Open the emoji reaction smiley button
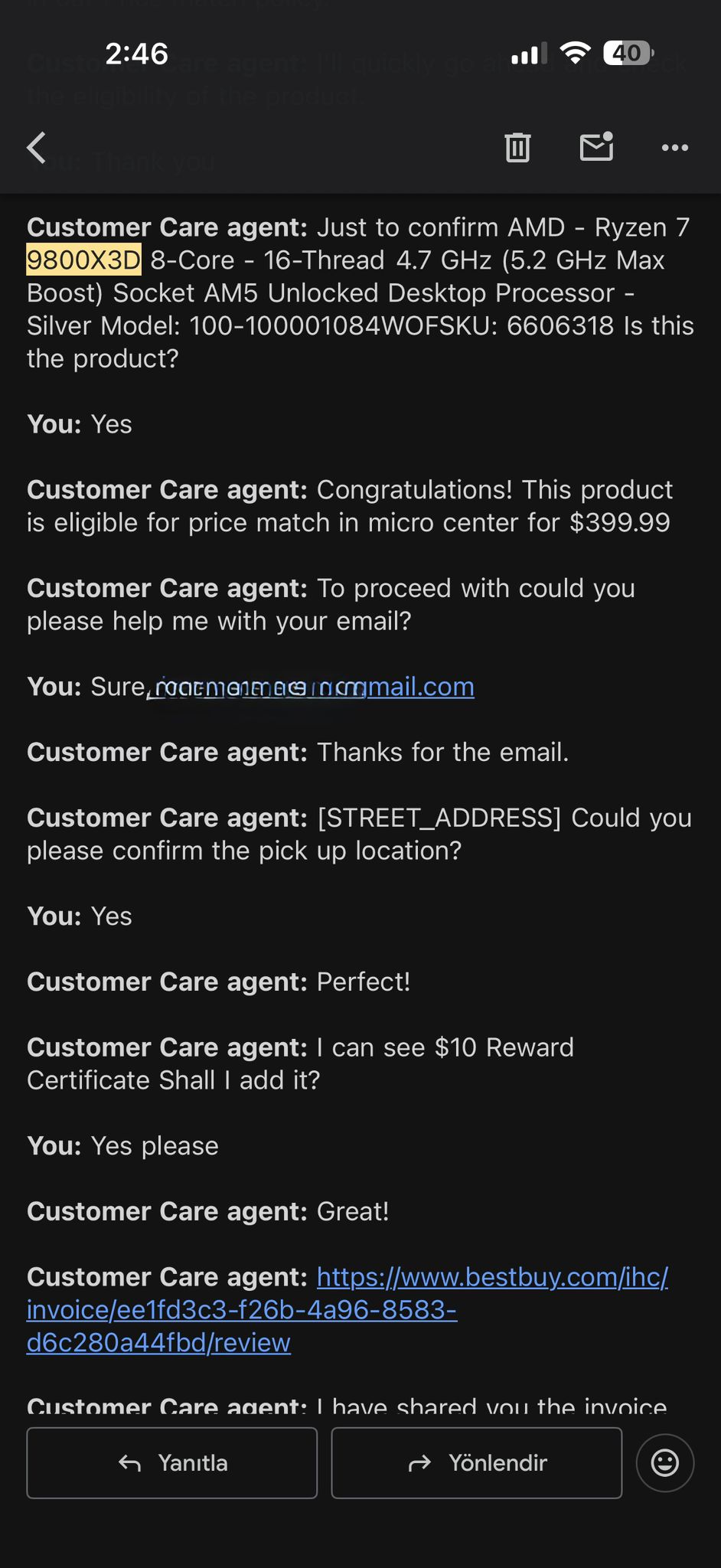 point(664,1462)
